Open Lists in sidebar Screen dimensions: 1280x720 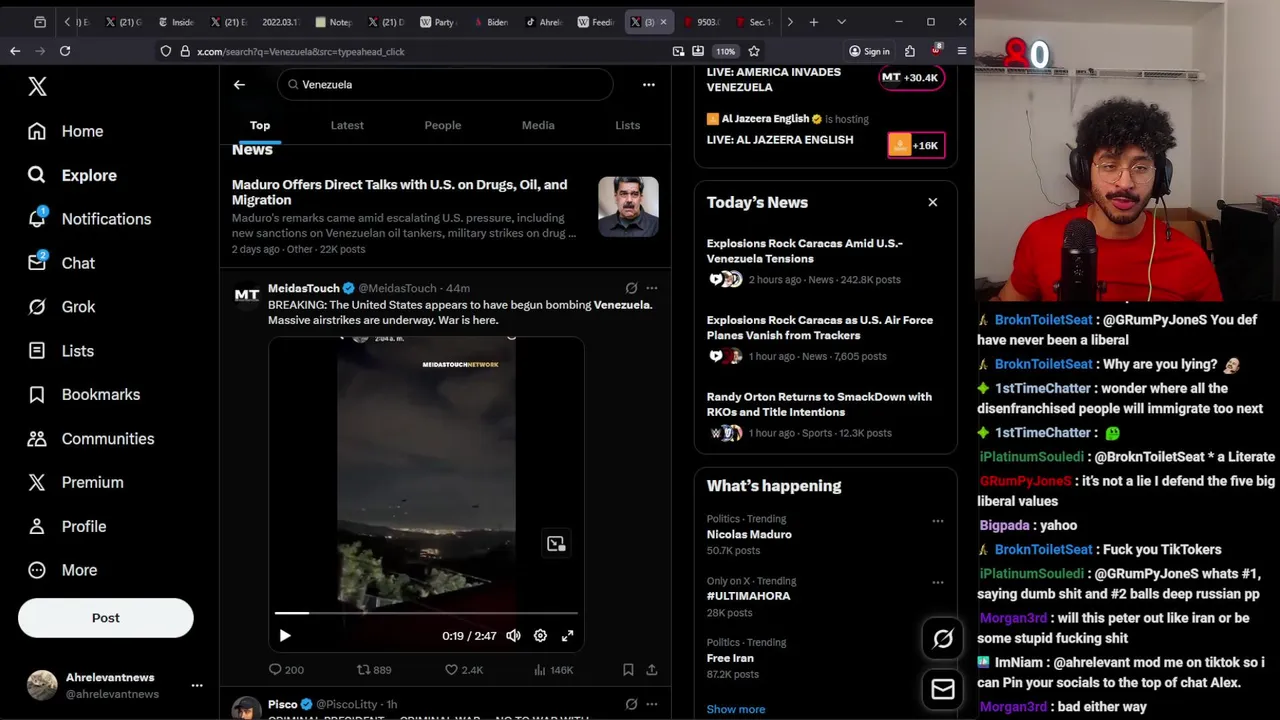[60, 351]
